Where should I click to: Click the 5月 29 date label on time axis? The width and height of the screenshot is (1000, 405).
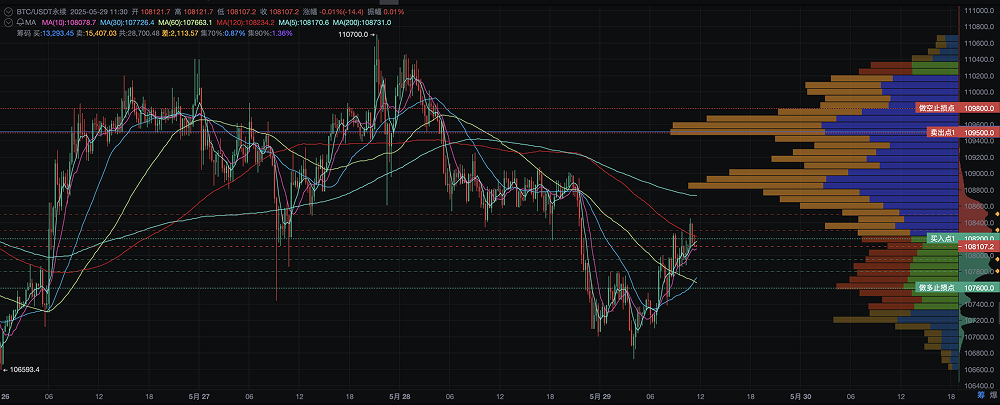(x=599, y=396)
